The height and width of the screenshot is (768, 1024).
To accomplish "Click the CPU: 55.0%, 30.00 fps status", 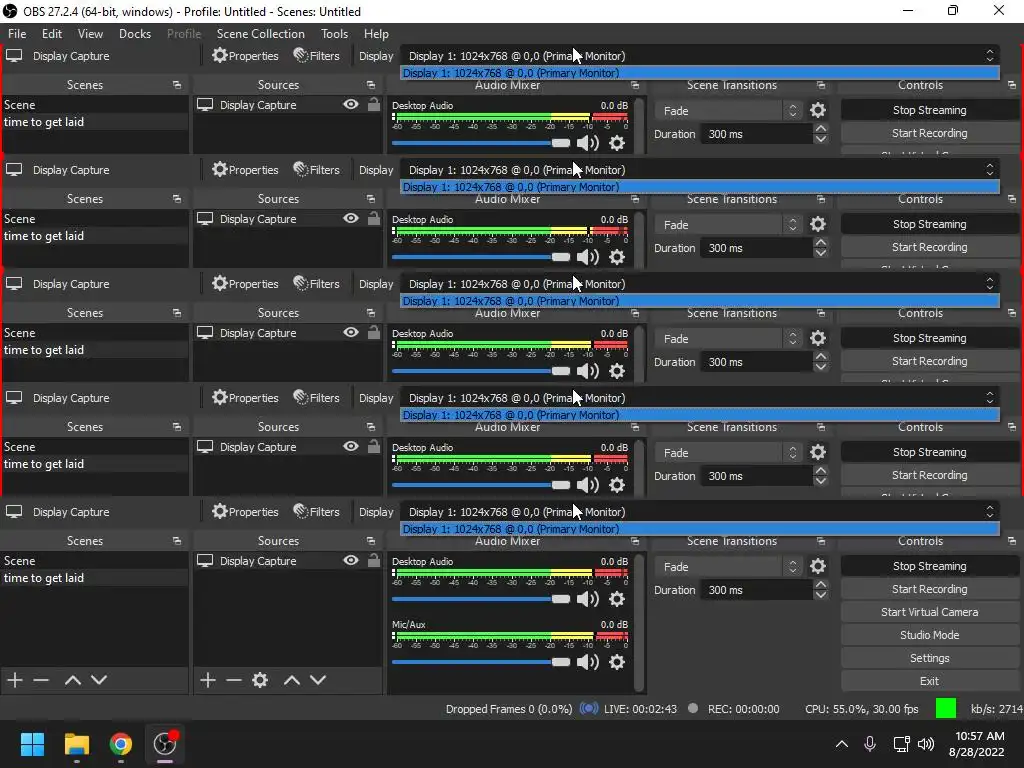I will pos(861,709).
